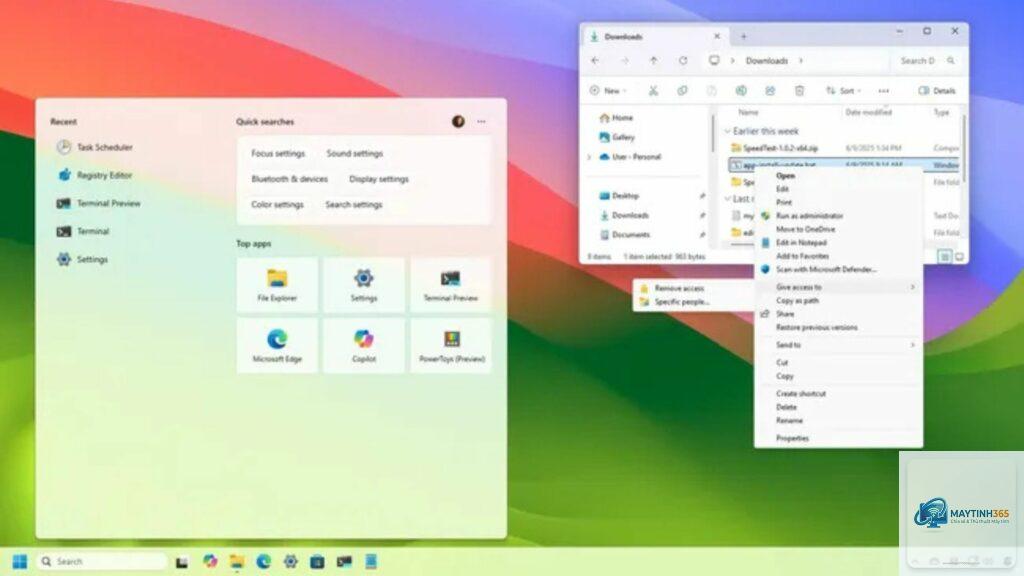
Task: Click the Explorer Search Downloads field
Action: tap(926, 60)
